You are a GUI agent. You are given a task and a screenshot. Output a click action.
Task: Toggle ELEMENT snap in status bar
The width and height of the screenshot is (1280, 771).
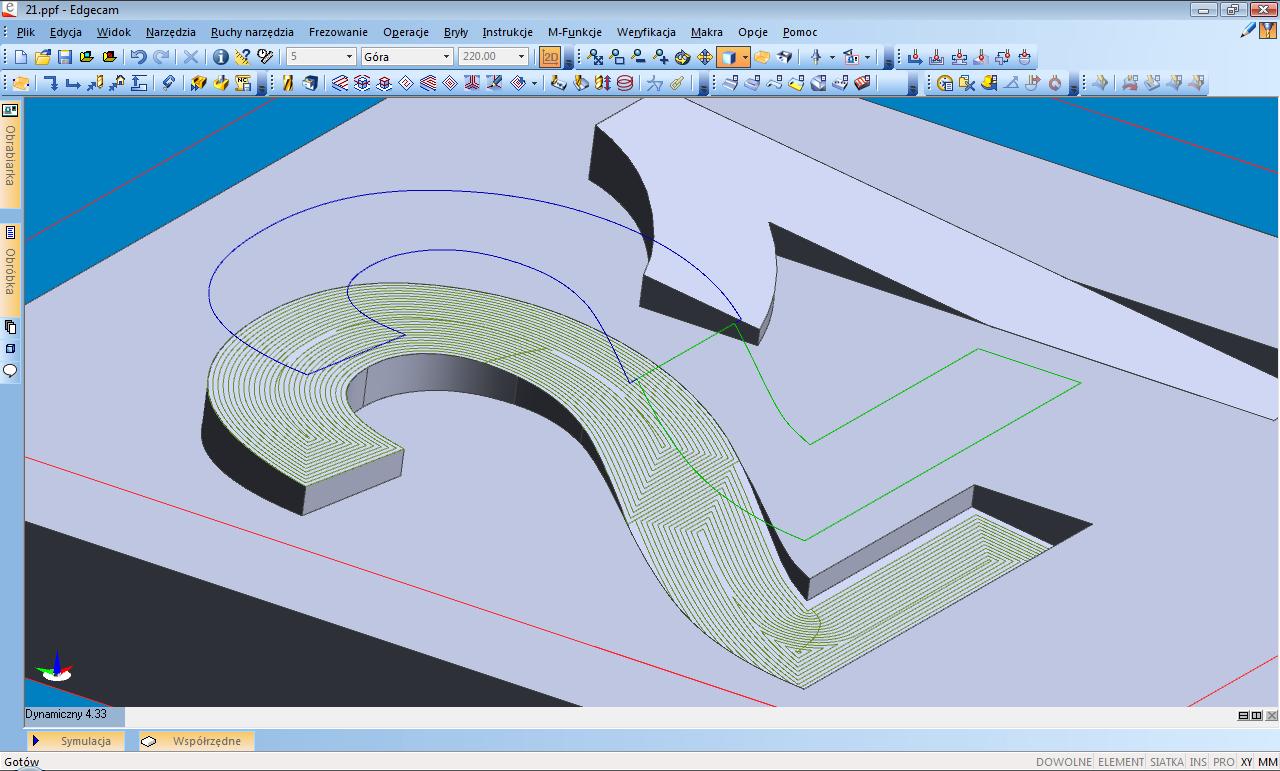pos(1121,762)
